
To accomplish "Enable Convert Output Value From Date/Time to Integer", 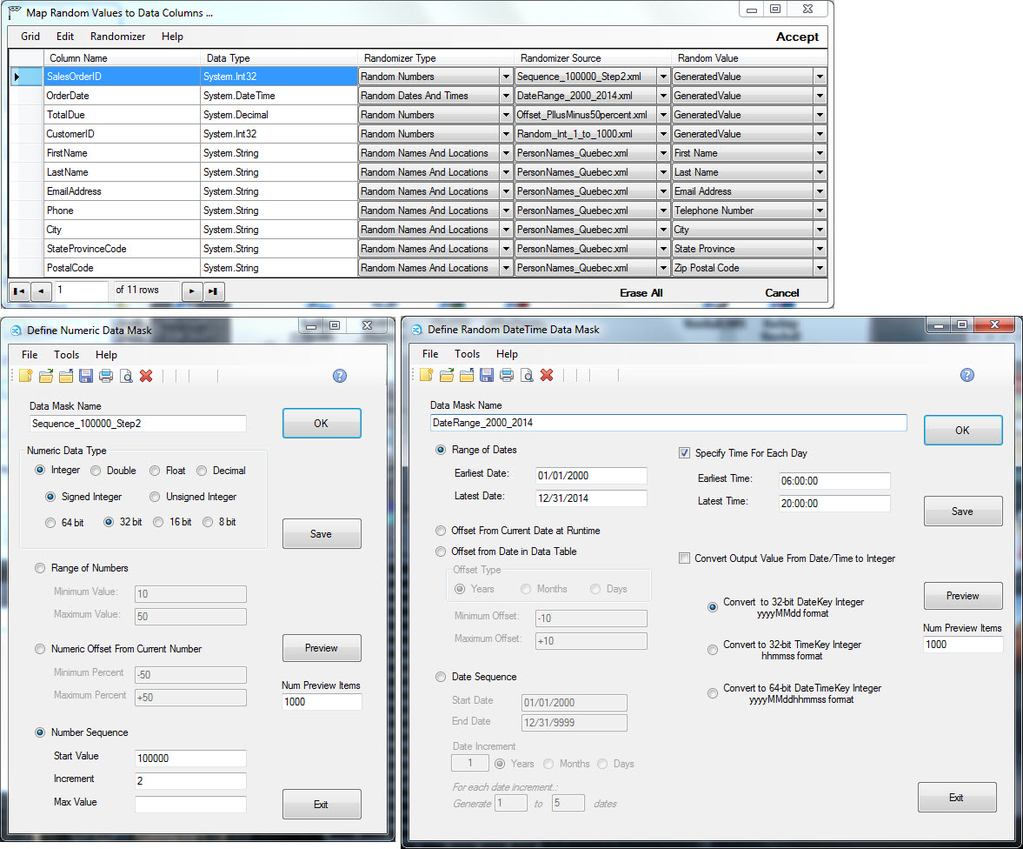I will click(685, 558).
